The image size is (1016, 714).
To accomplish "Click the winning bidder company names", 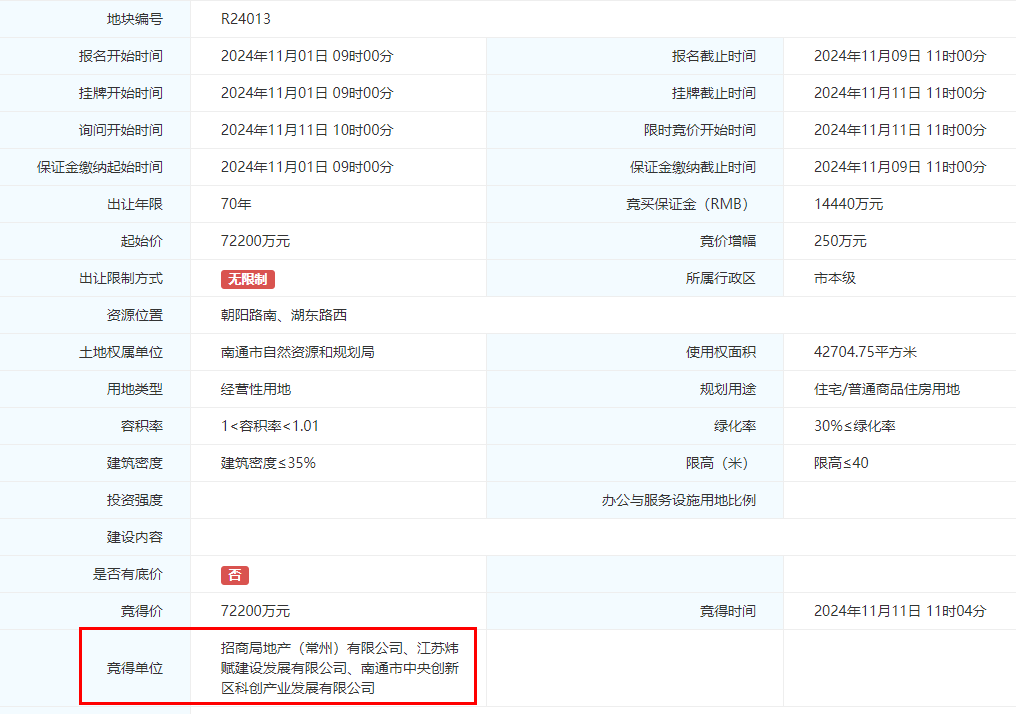I will pyautogui.click(x=340, y=668).
